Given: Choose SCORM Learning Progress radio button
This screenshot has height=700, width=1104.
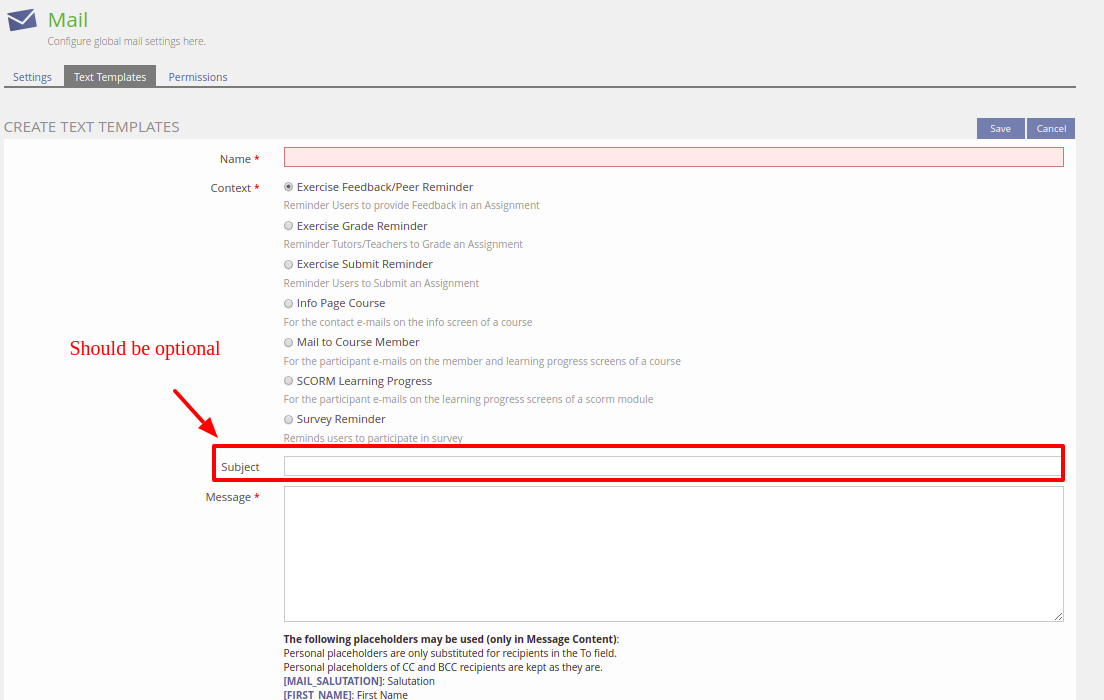Looking at the screenshot, I should click(289, 381).
